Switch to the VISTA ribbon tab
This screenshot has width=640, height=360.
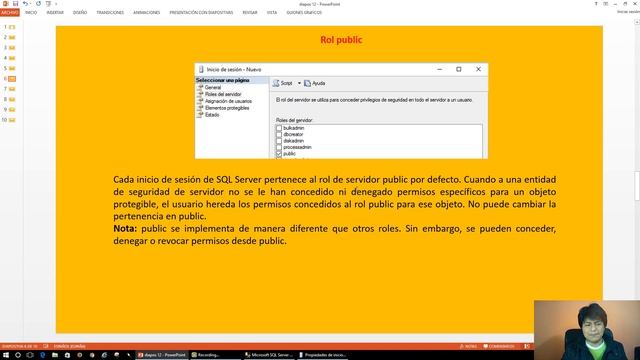tap(272, 13)
